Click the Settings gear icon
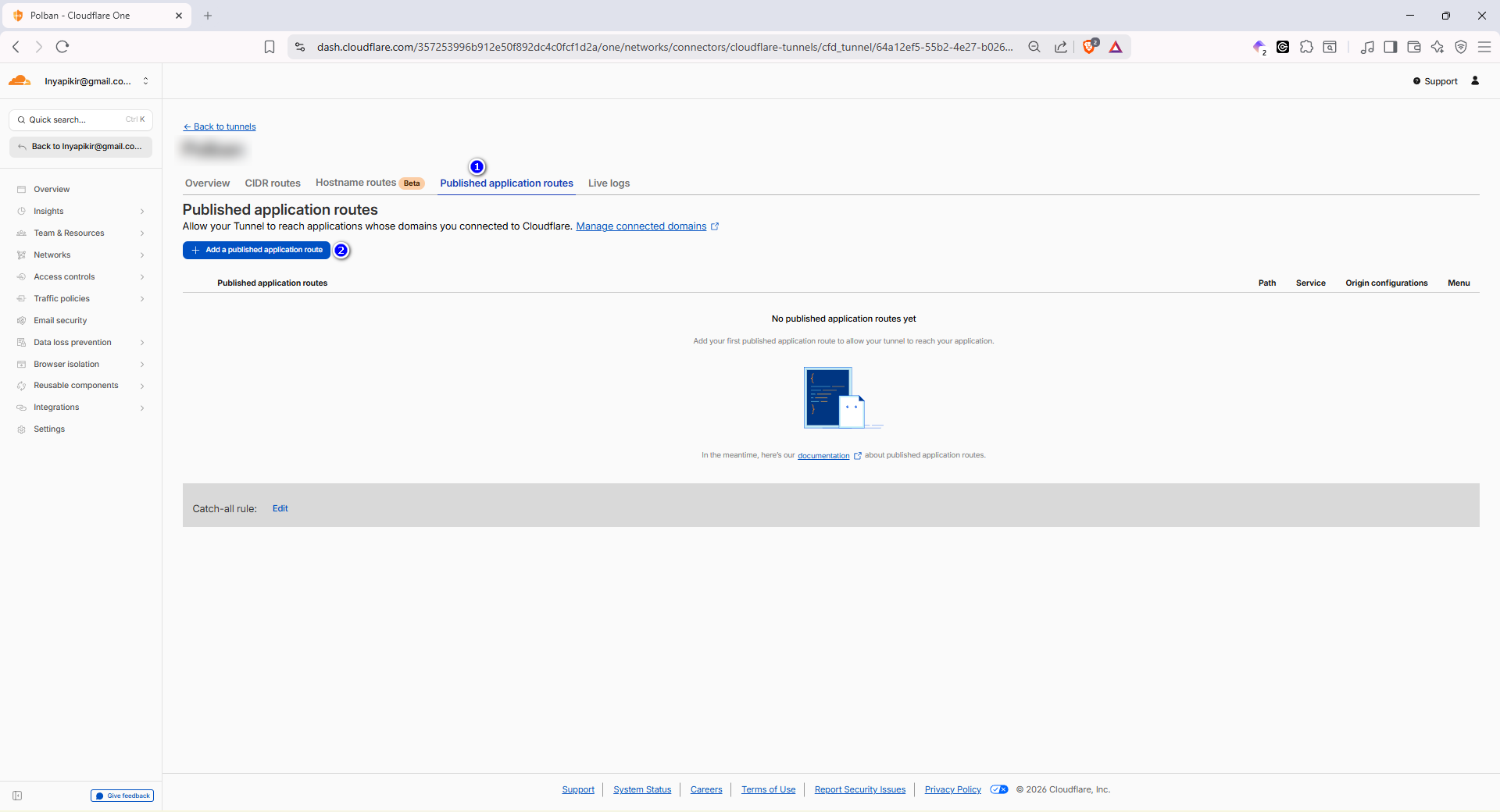The image size is (1500, 812). [21, 429]
